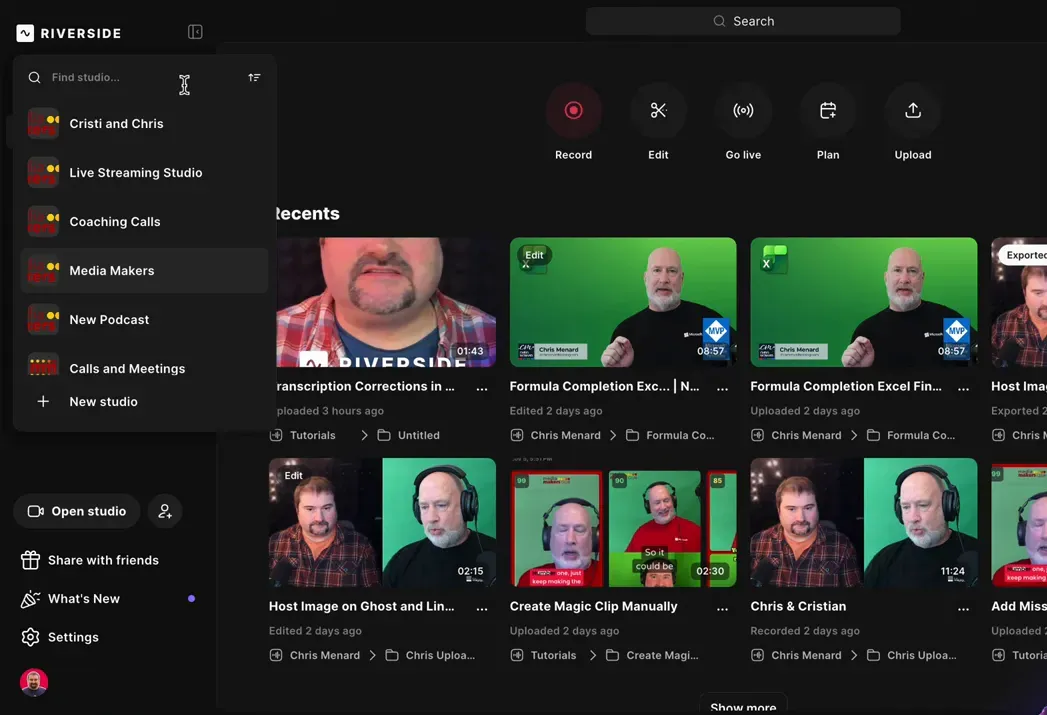
Task: Click the Chris & Cristian video thumbnail
Action: (x=863, y=521)
